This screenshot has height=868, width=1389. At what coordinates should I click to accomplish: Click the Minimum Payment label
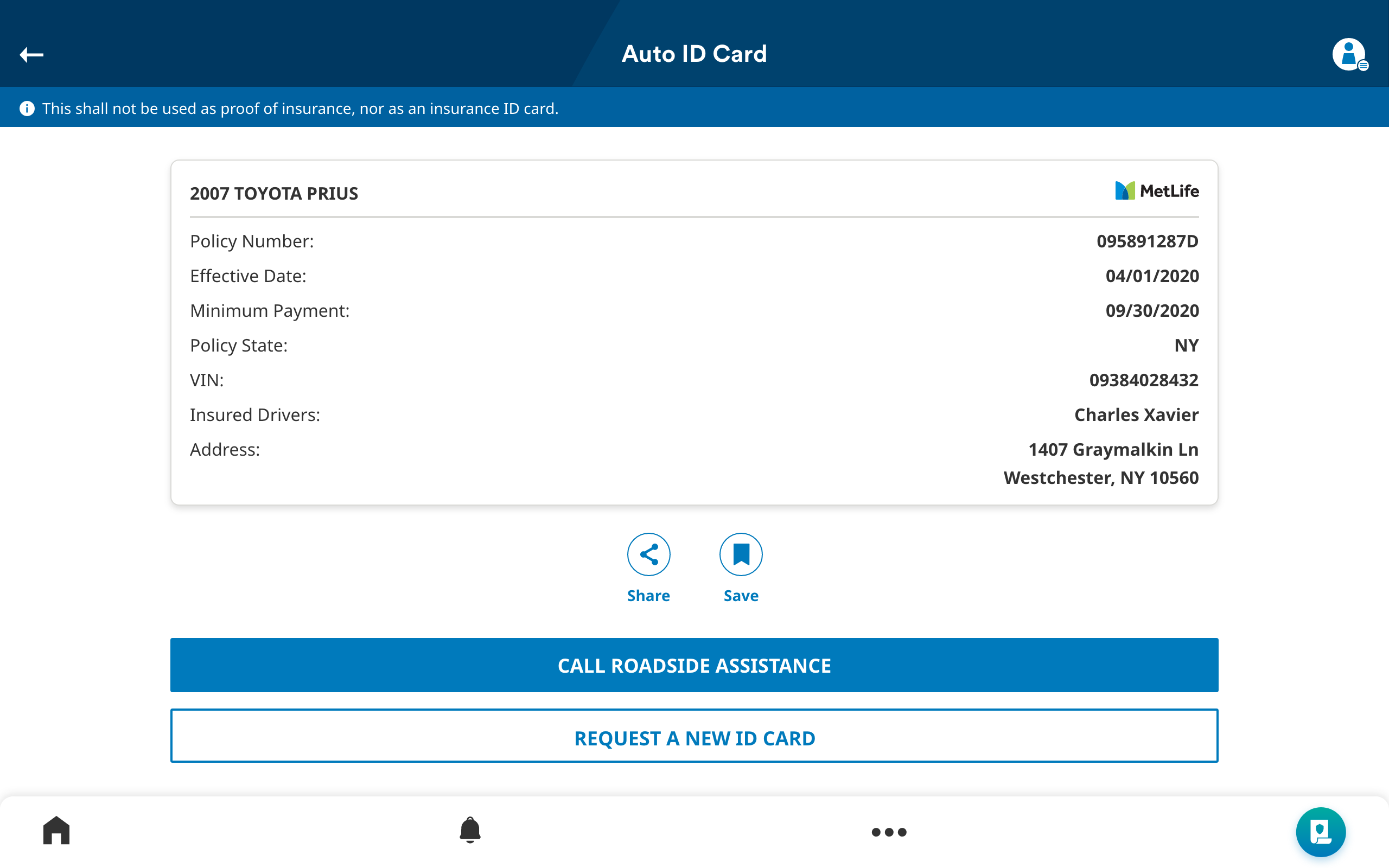point(270,310)
